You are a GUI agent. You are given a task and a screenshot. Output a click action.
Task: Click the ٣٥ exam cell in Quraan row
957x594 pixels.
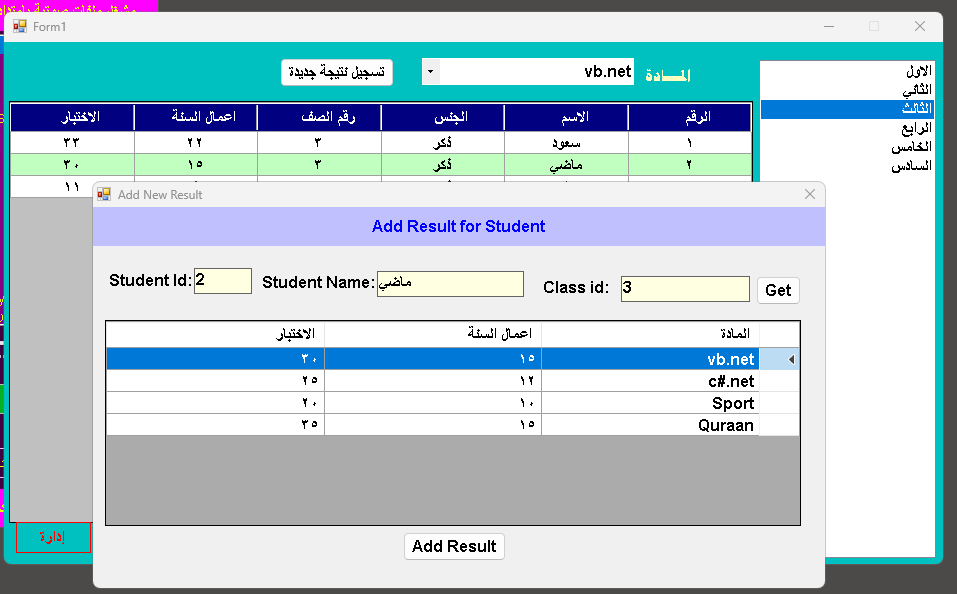click(x=215, y=425)
